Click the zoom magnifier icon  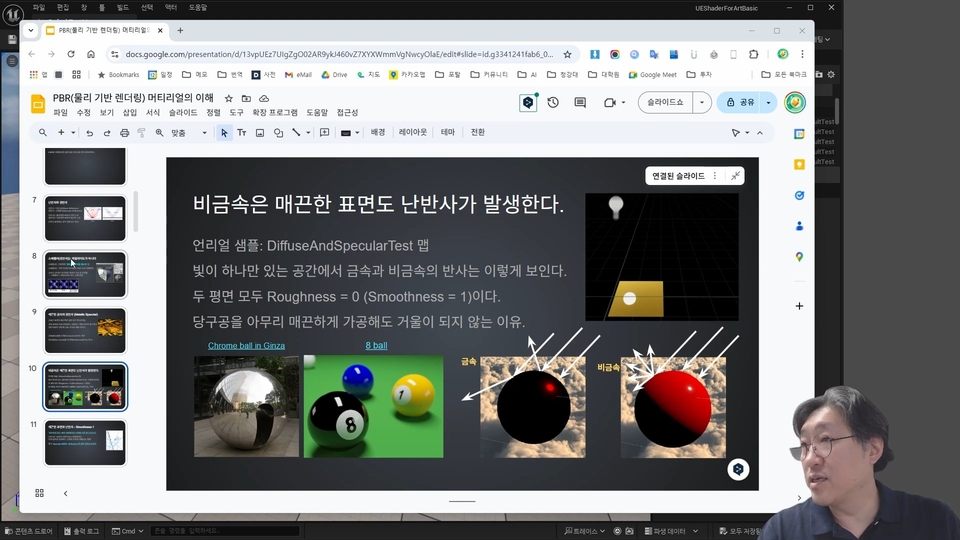159,132
